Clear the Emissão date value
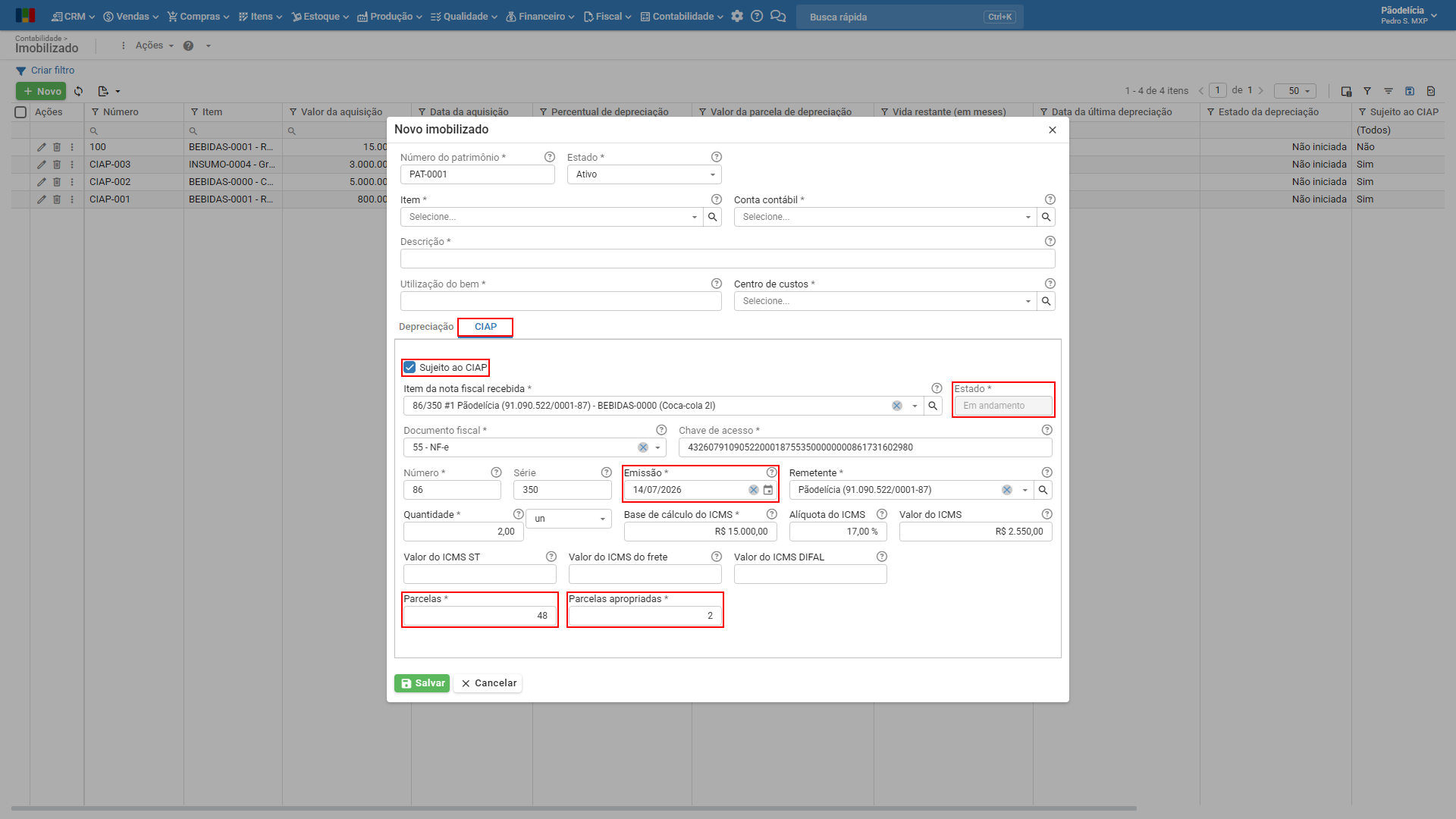Viewport: 1456px width, 819px height. coord(754,490)
